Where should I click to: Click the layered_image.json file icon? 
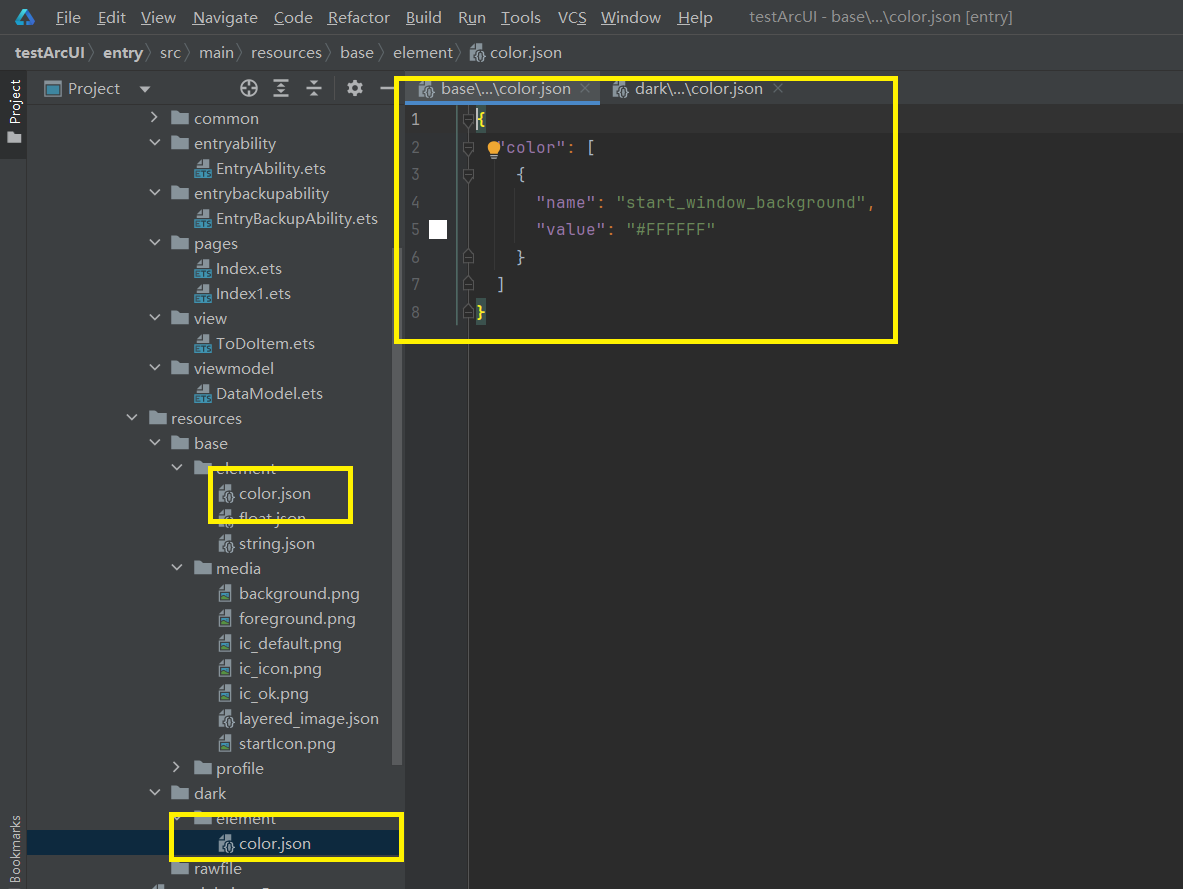[226, 719]
